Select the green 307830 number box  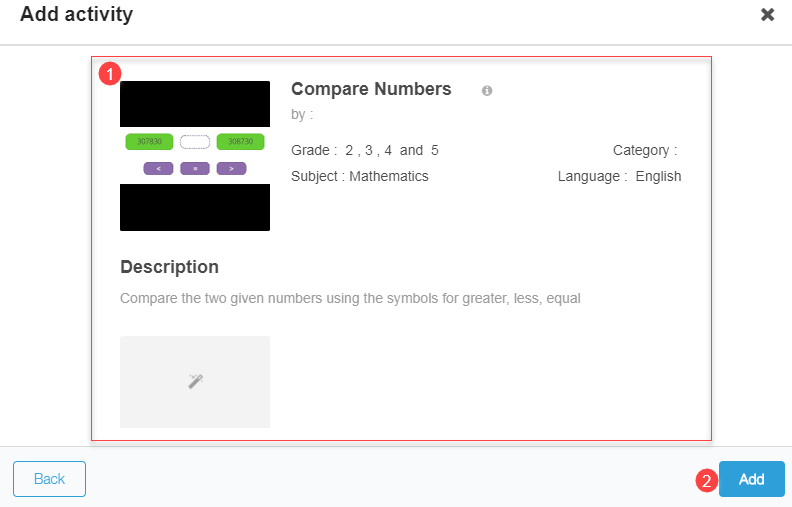tap(149, 142)
